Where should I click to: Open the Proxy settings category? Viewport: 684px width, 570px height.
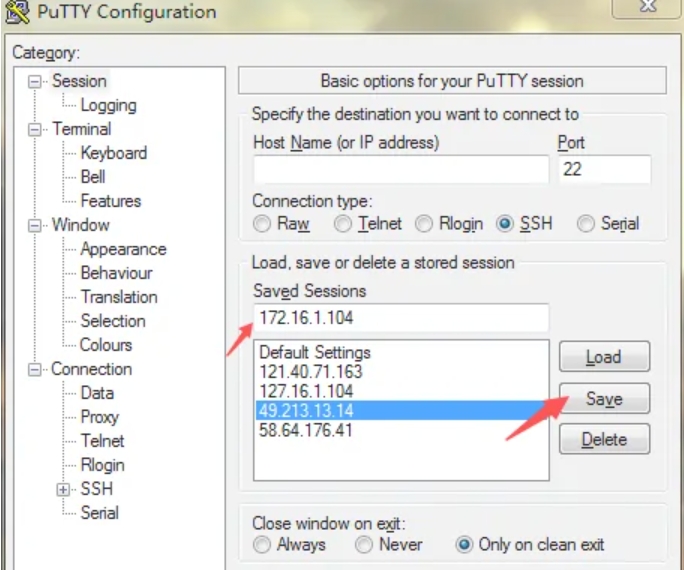pyautogui.click(x=100, y=417)
